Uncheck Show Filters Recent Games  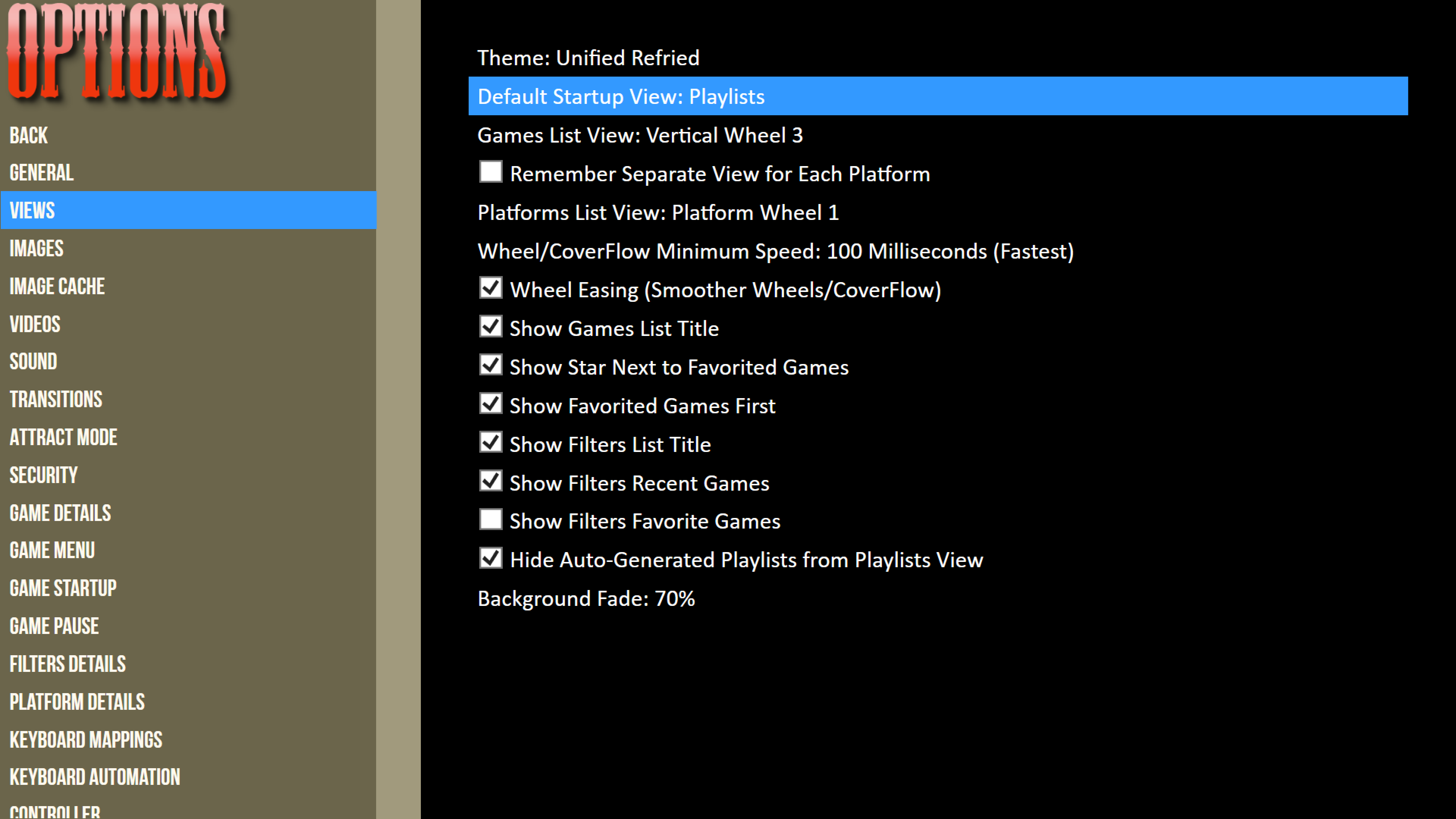(x=491, y=480)
